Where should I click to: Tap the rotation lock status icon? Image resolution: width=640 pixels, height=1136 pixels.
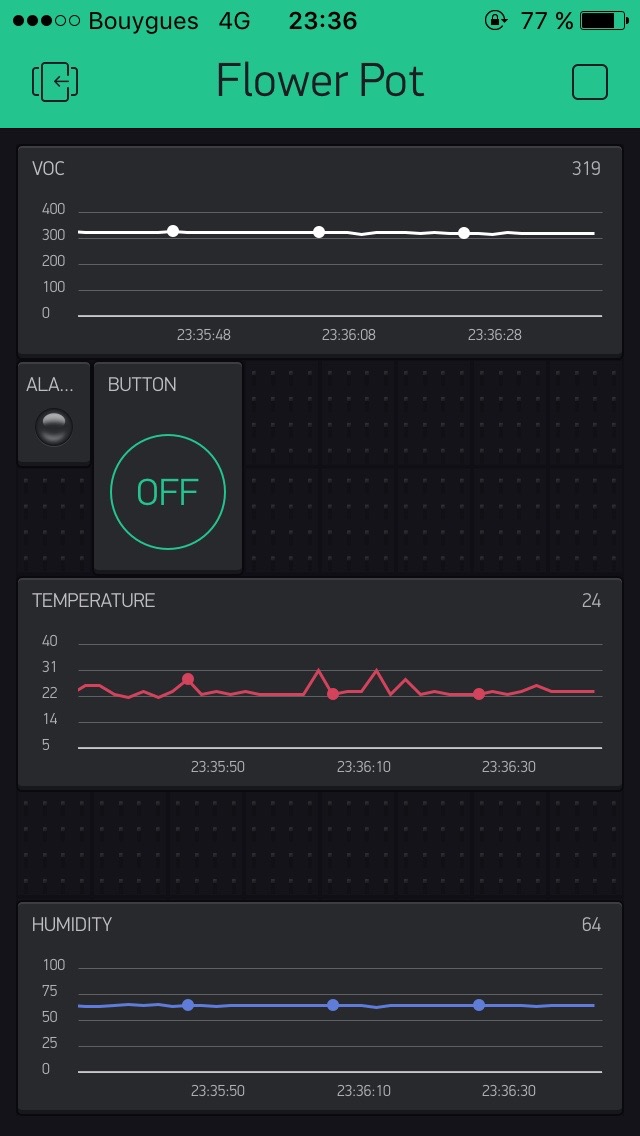(496, 20)
